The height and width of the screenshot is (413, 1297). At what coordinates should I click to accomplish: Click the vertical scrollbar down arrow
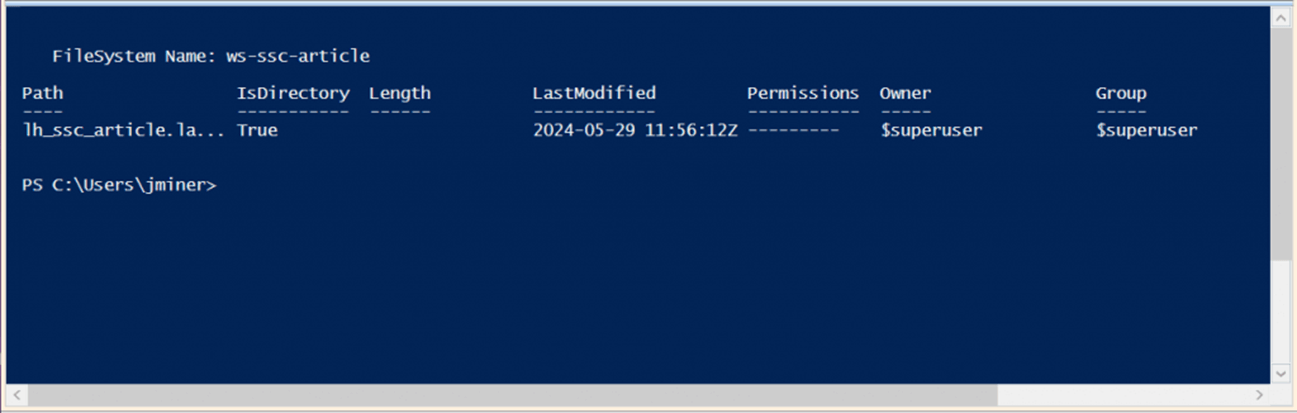tap(1281, 372)
